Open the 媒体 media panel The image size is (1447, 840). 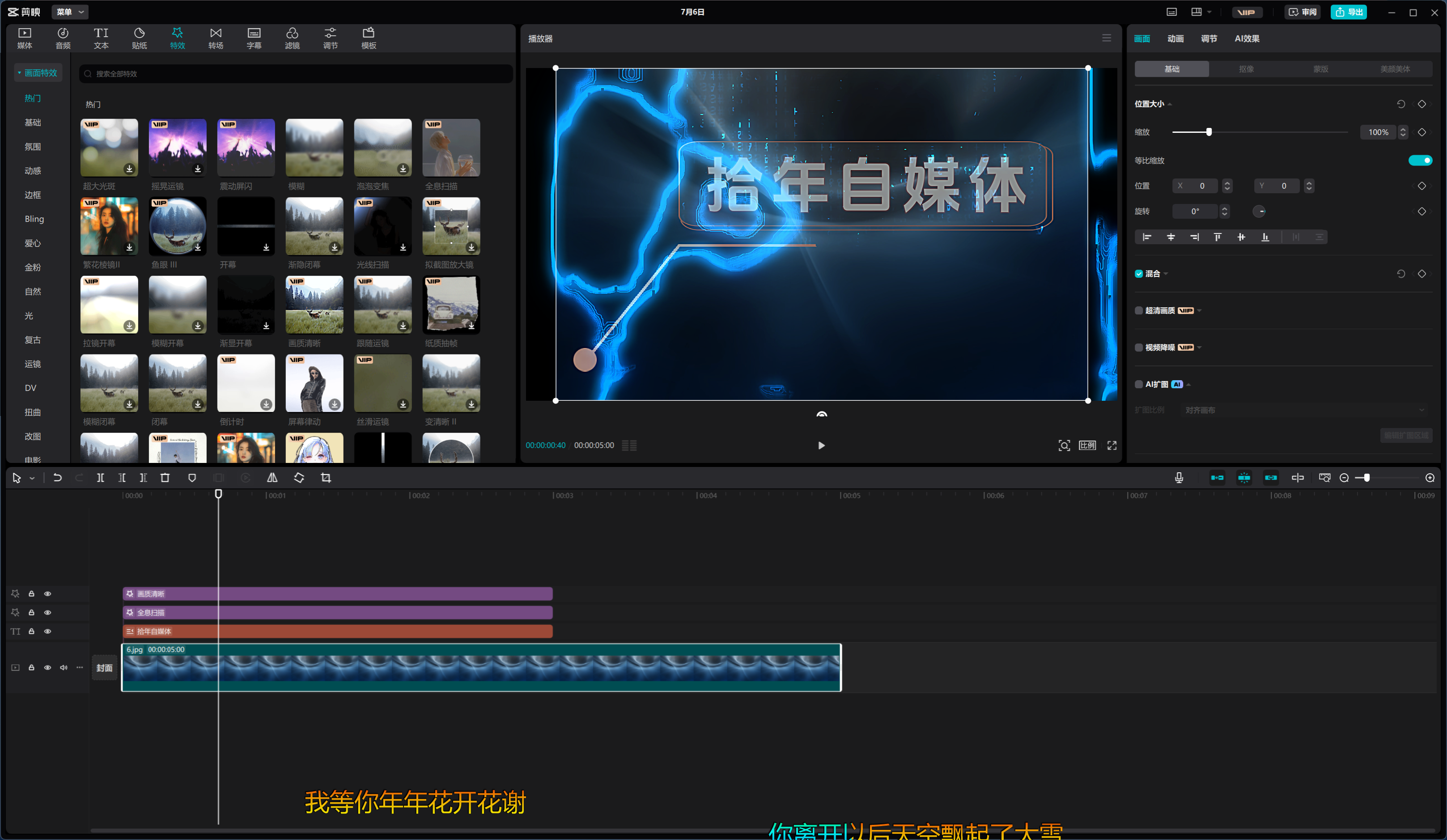point(25,38)
